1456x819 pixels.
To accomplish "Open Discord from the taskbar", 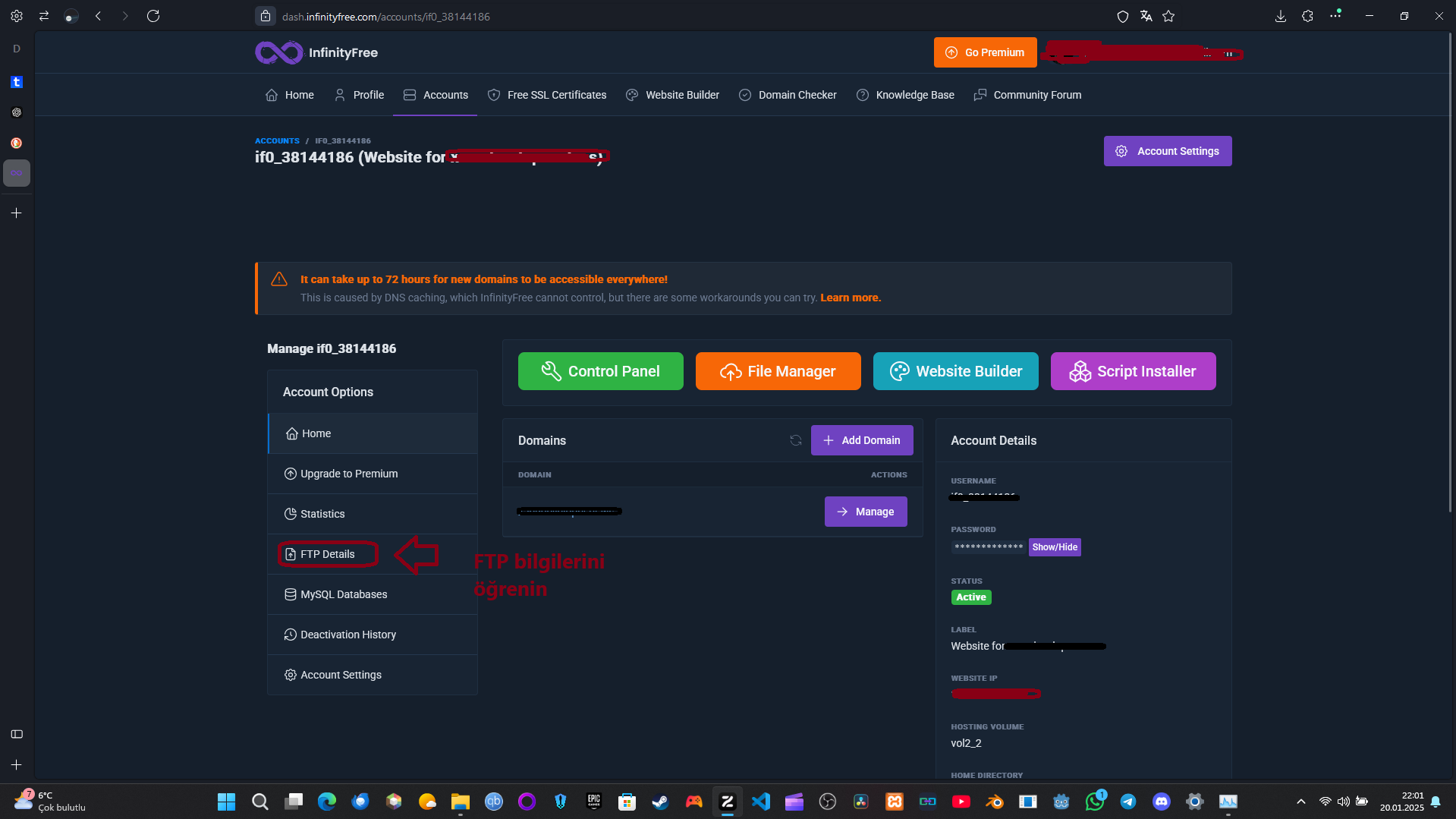I will pyautogui.click(x=1162, y=802).
